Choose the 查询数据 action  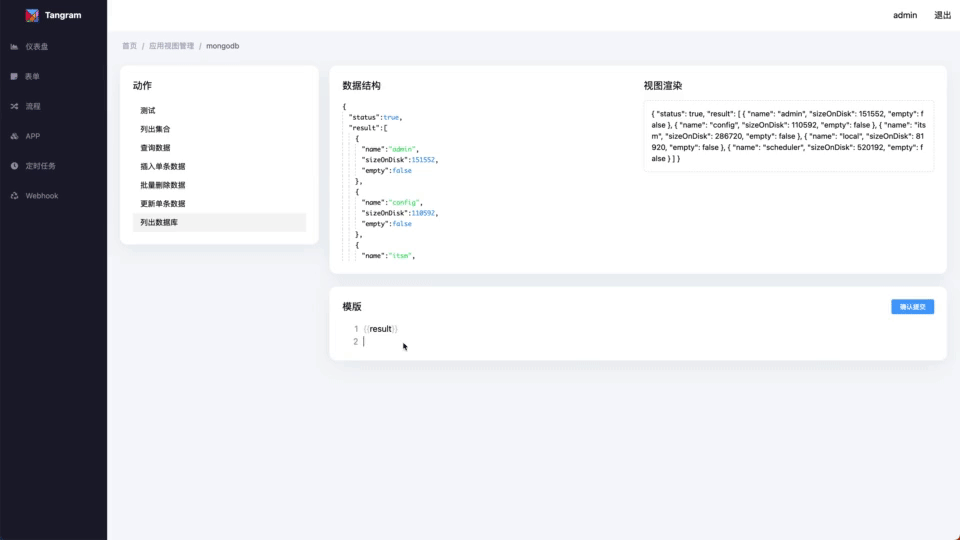coord(155,148)
